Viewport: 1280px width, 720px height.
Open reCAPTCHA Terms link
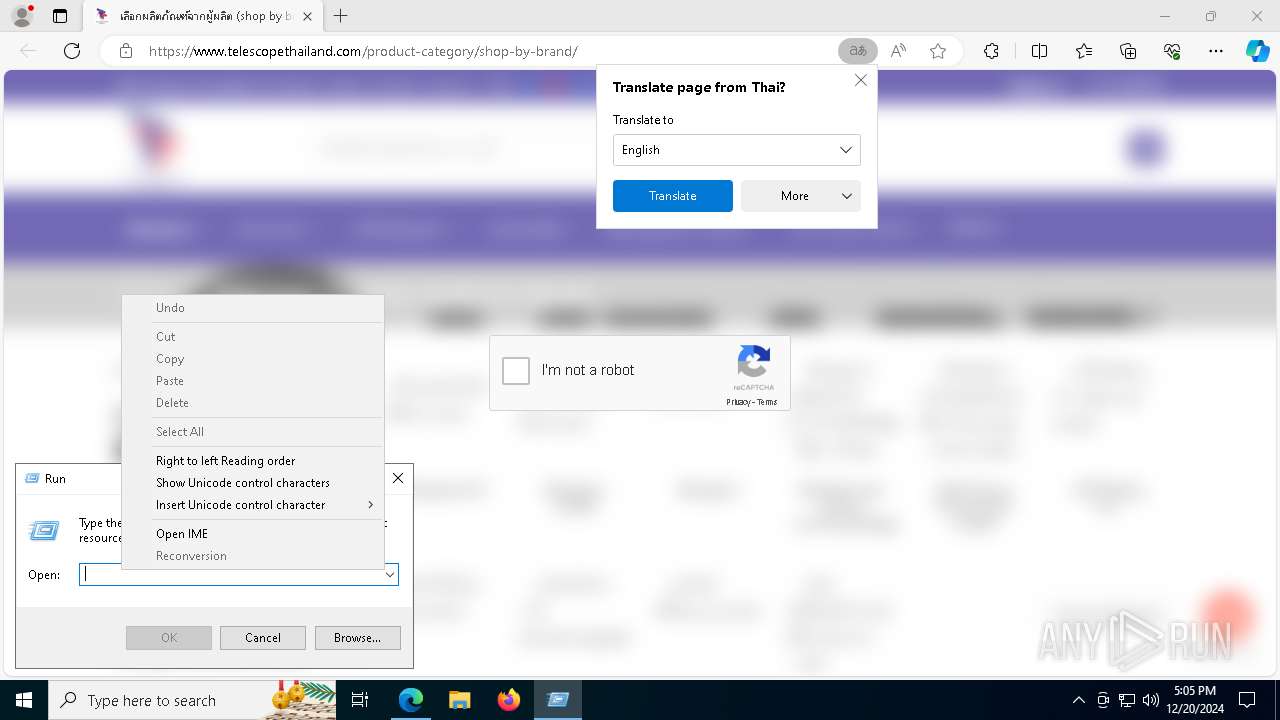(x=767, y=402)
